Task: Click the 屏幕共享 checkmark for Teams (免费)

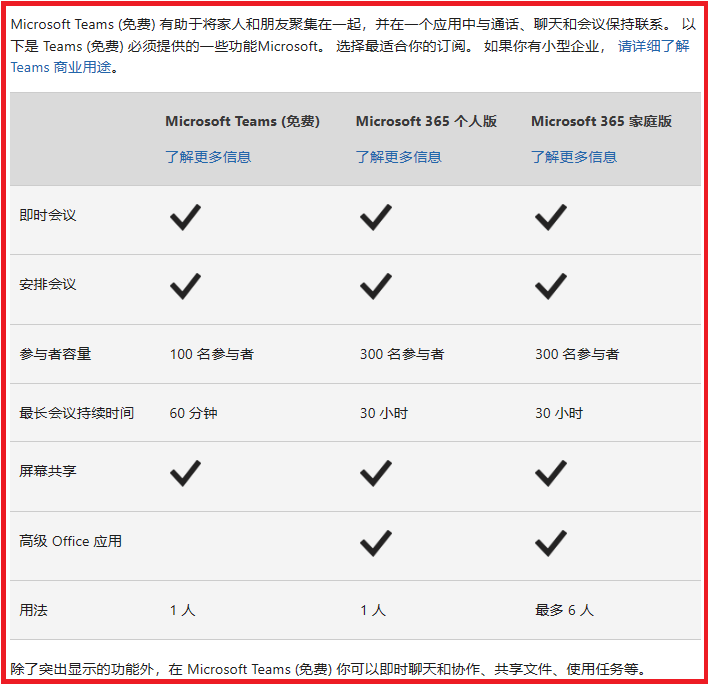Action: click(186, 473)
